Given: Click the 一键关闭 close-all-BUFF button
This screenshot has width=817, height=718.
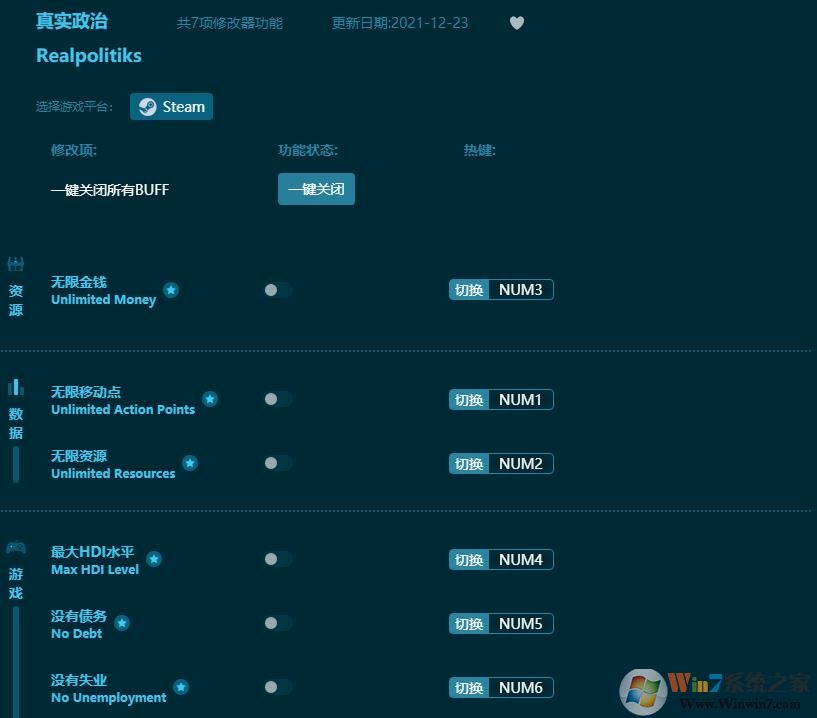Looking at the screenshot, I should 316,189.
